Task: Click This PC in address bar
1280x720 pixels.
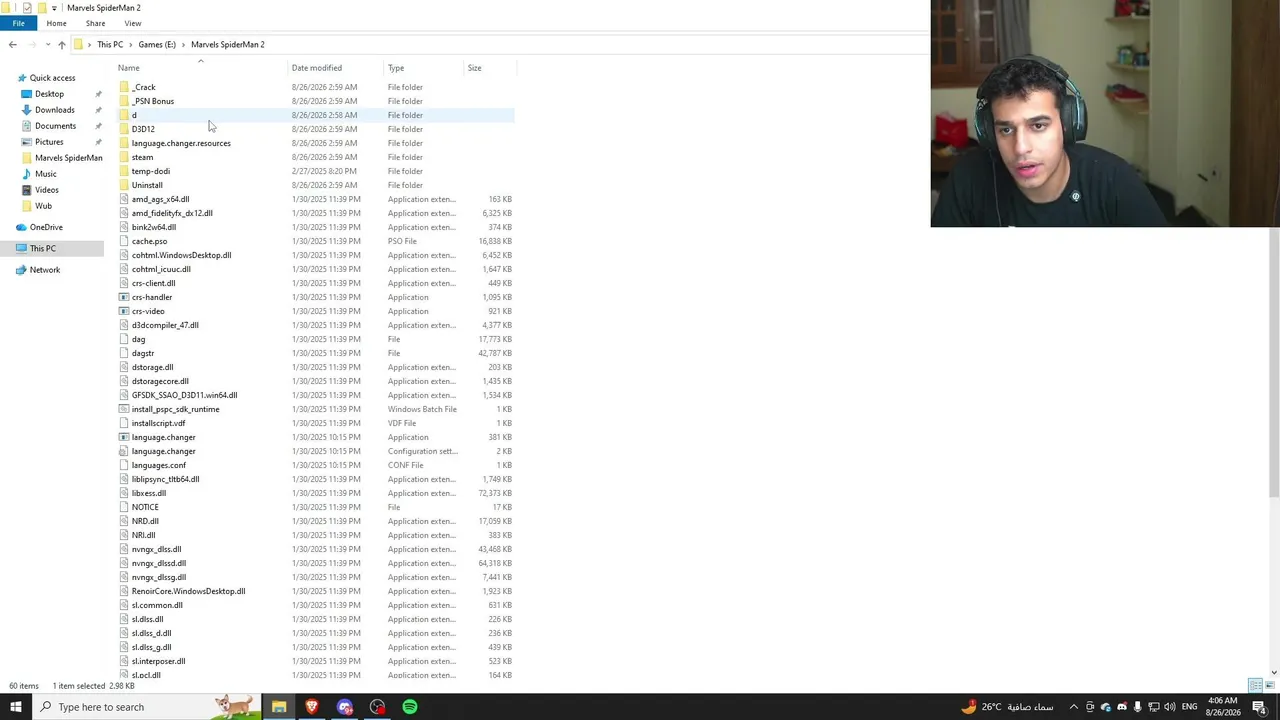Action: tap(110, 44)
